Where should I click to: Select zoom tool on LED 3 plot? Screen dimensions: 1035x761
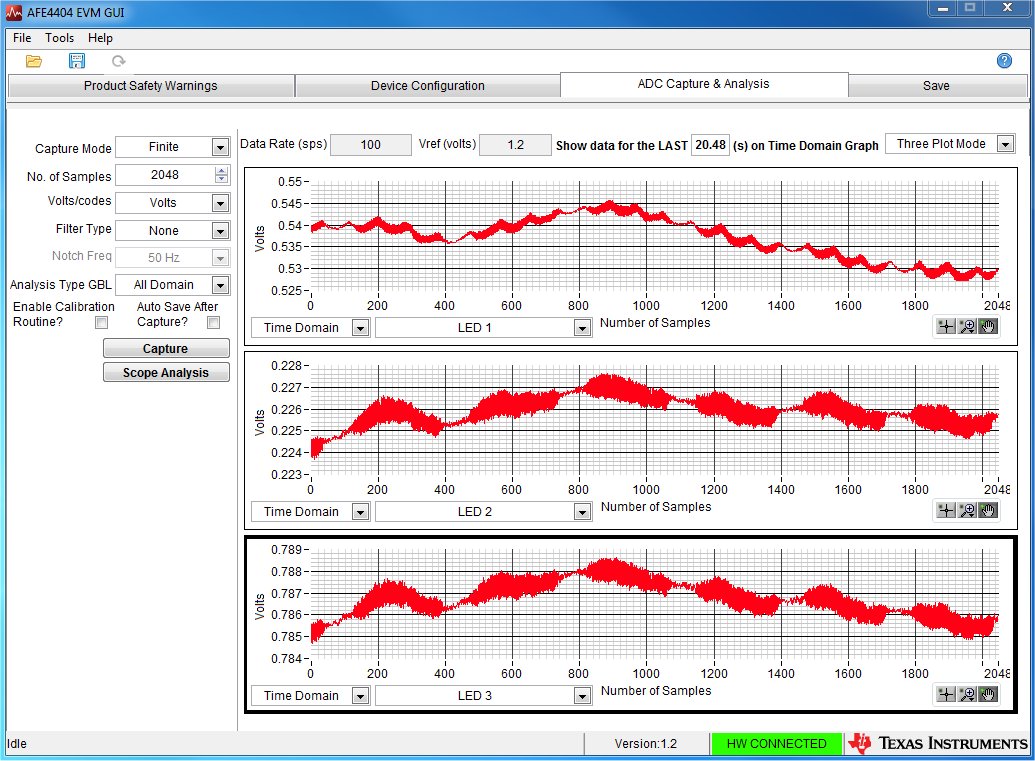click(x=967, y=694)
